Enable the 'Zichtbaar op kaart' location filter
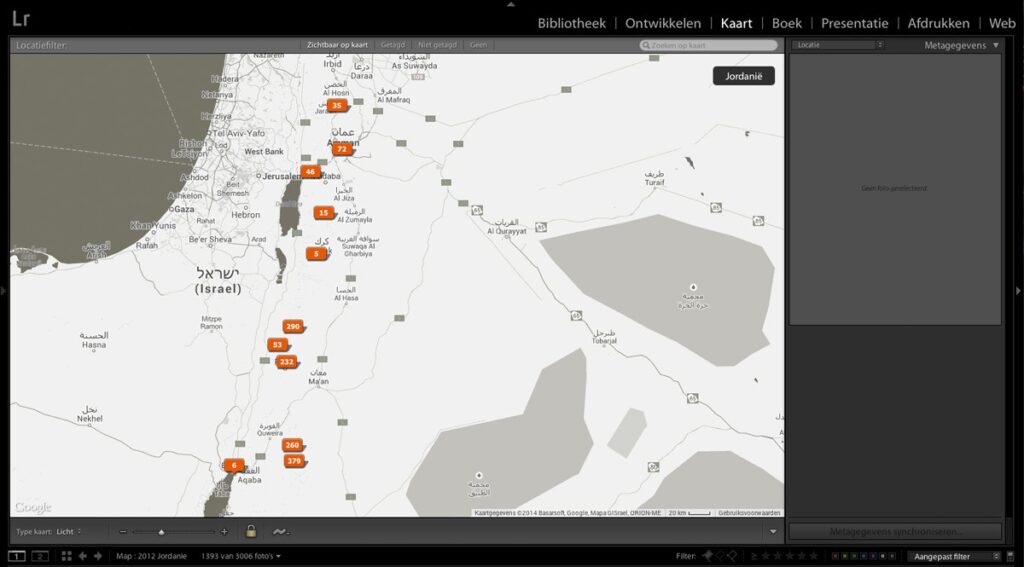This screenshot has height=567, width=1024. tap(337, 45)
